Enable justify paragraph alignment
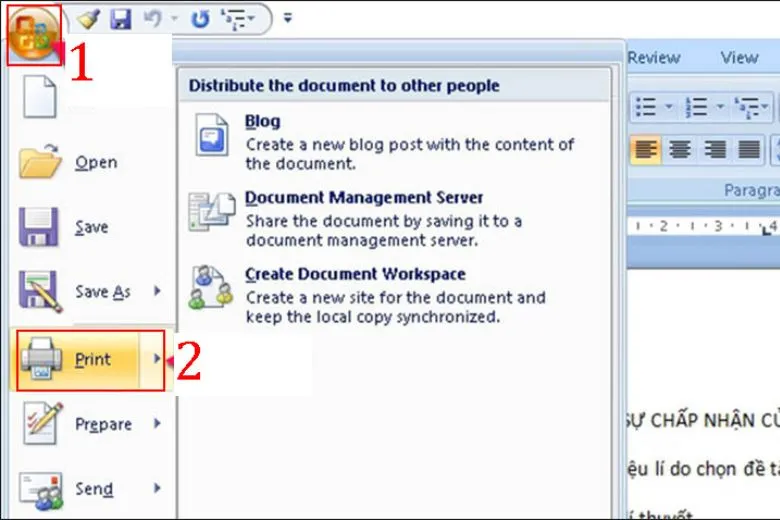Image resolution: width=780 pixels, height=520 pixels. point(748,150)
